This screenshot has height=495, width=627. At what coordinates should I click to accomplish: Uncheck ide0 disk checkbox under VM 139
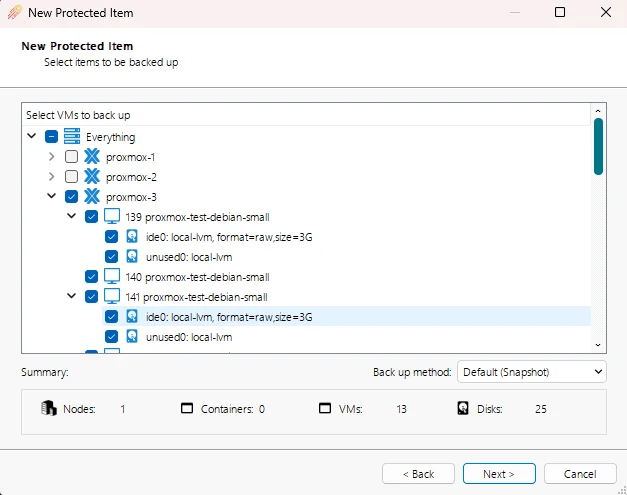tap(111, 237)
